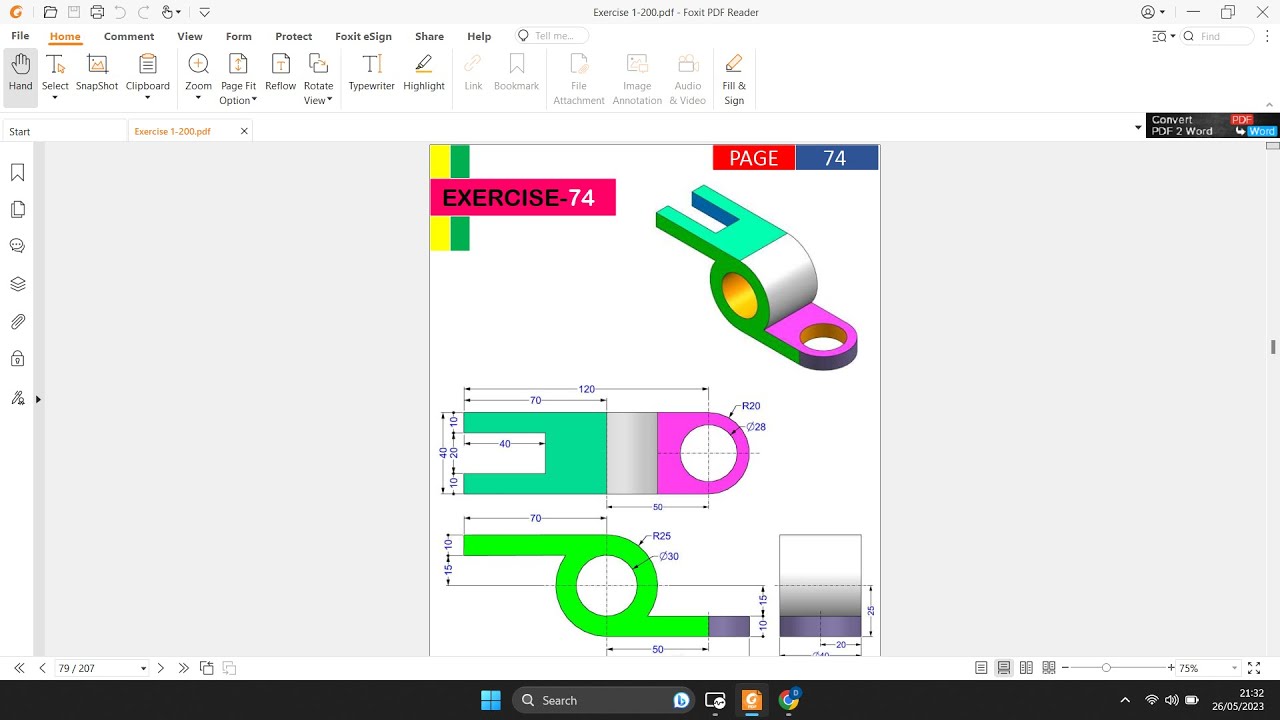Viewport: 1280px width, 720px height.
Task: Go to the first page
Action: (19, 668)
